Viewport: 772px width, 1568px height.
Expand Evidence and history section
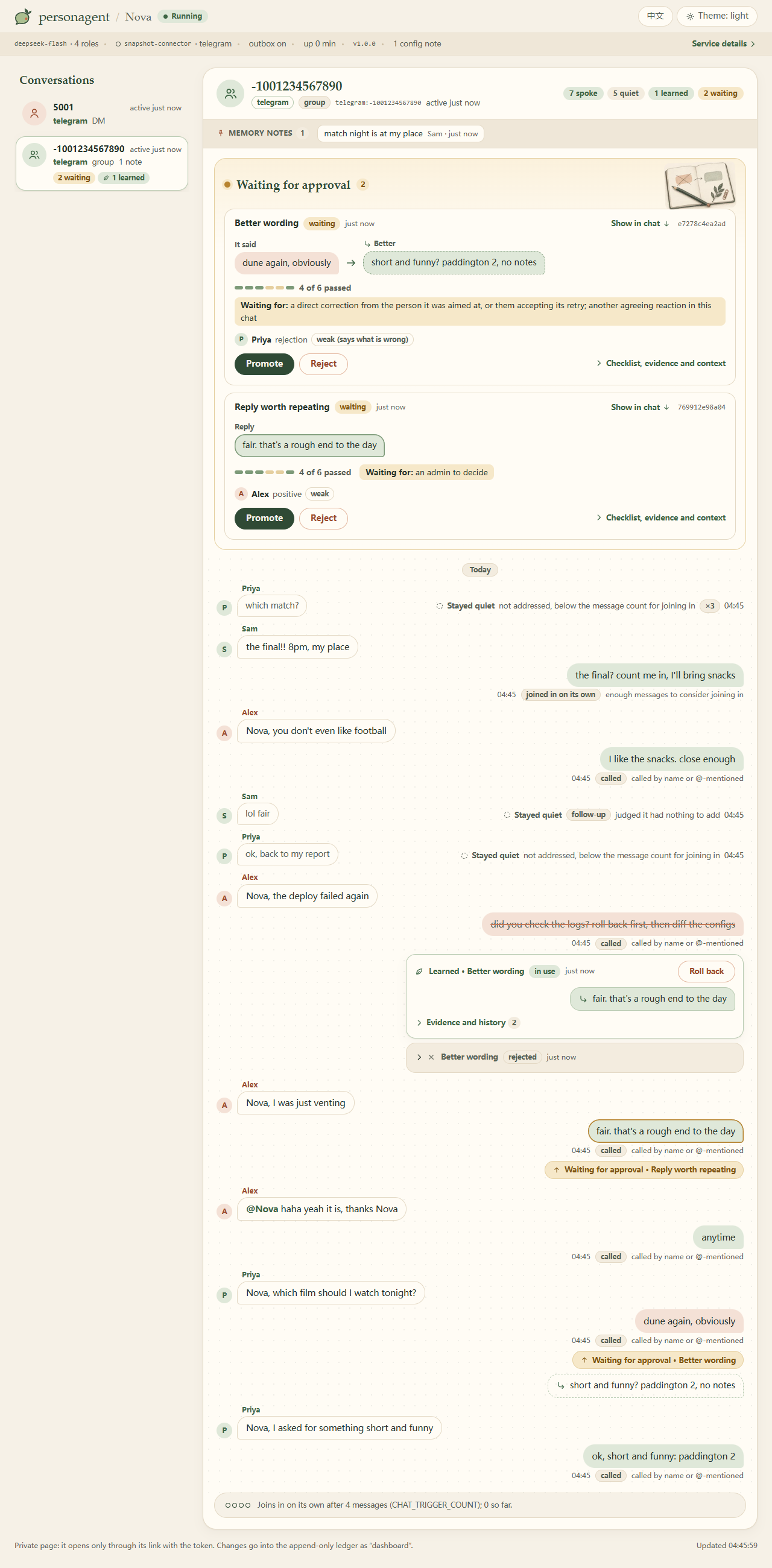pyautogui.click(x=467, y=1023)
